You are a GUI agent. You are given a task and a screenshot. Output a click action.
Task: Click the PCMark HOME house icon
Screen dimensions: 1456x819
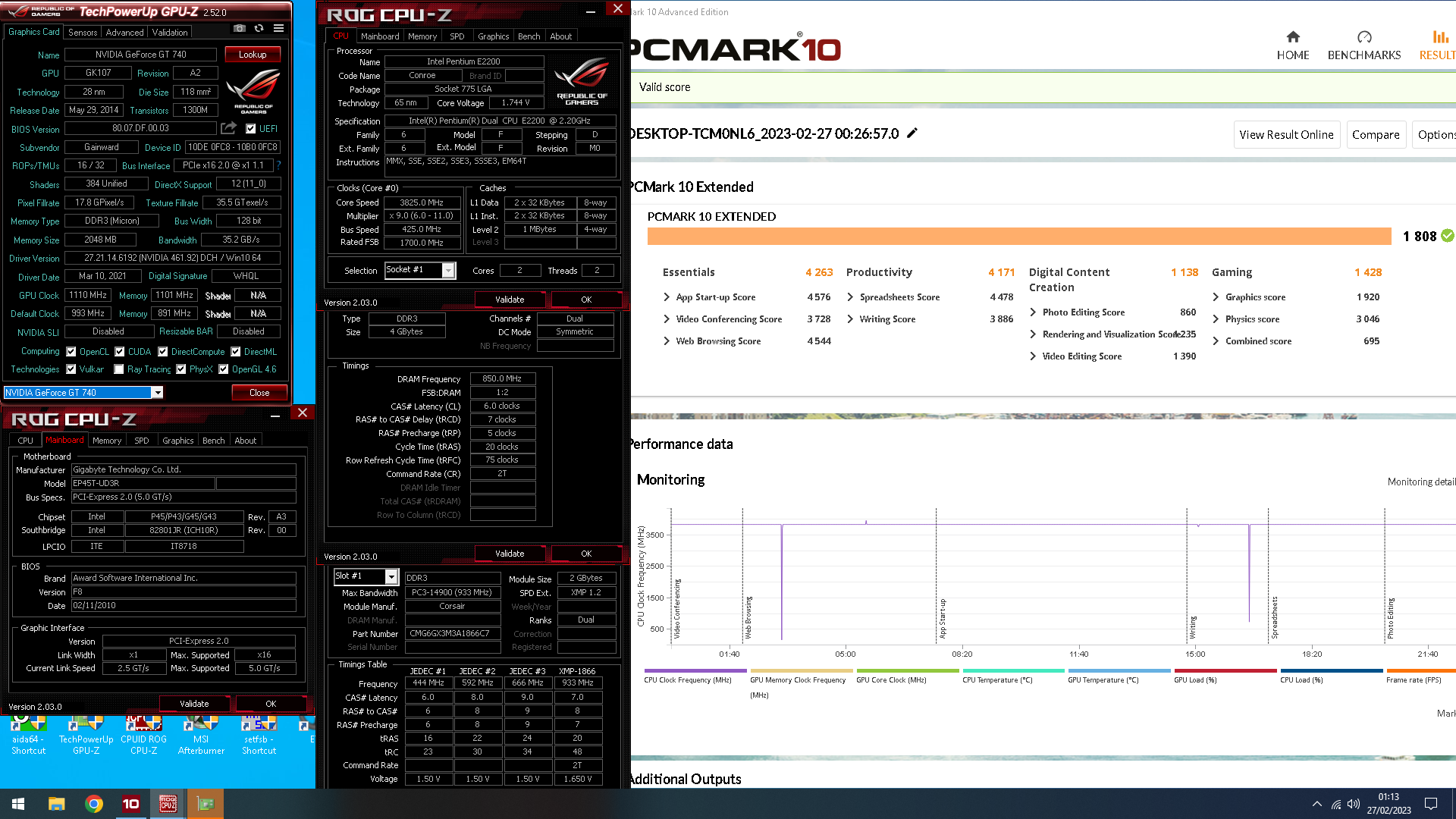(x=1293, y=37)
